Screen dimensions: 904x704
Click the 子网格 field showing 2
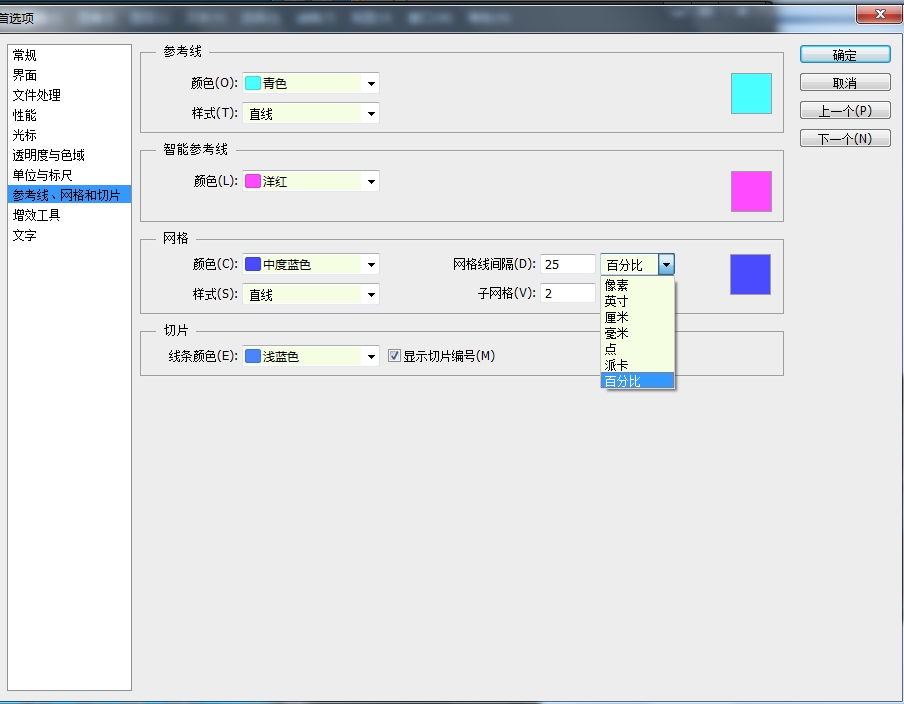(567, 293)
